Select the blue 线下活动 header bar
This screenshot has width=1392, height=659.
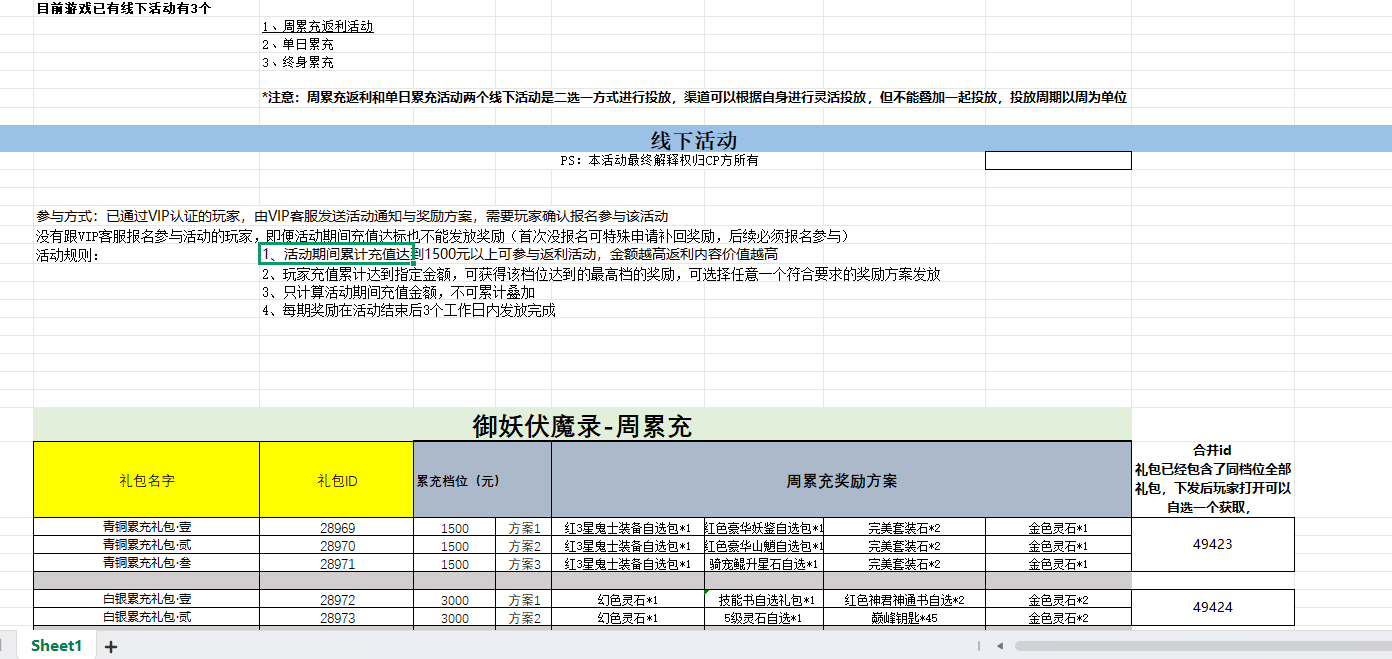coord(694,139)
